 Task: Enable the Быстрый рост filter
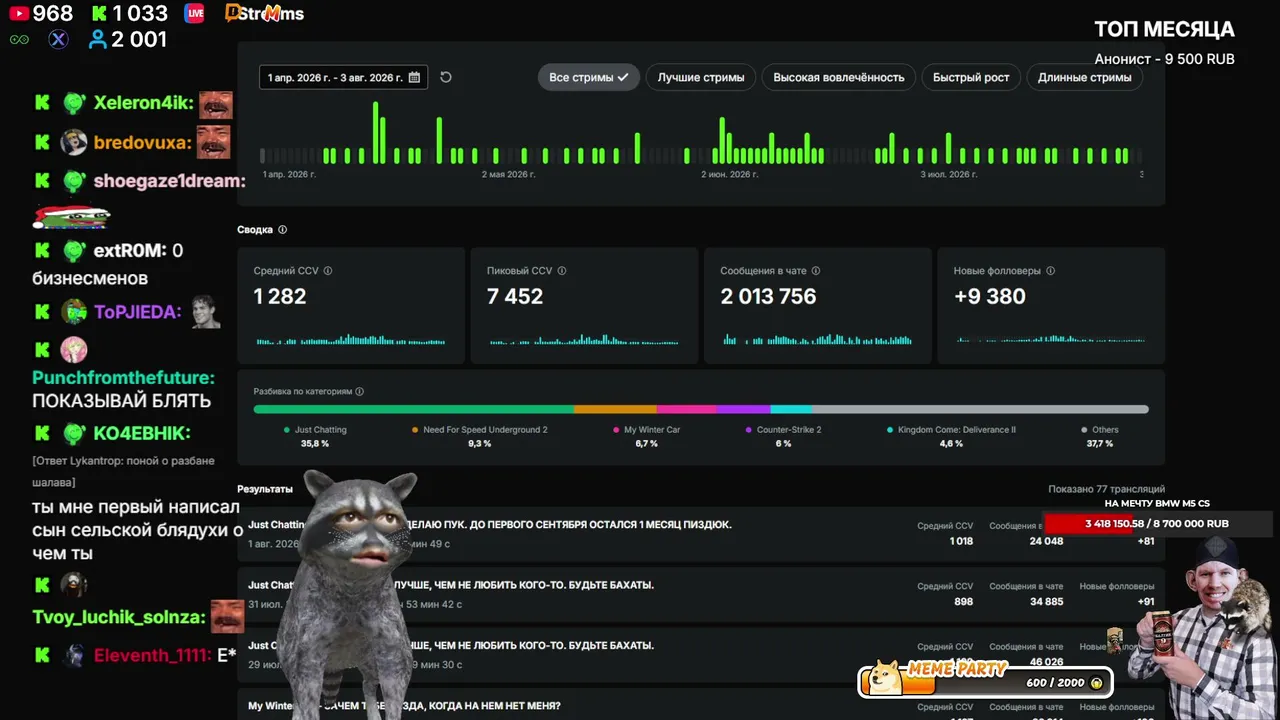[971, 77]
